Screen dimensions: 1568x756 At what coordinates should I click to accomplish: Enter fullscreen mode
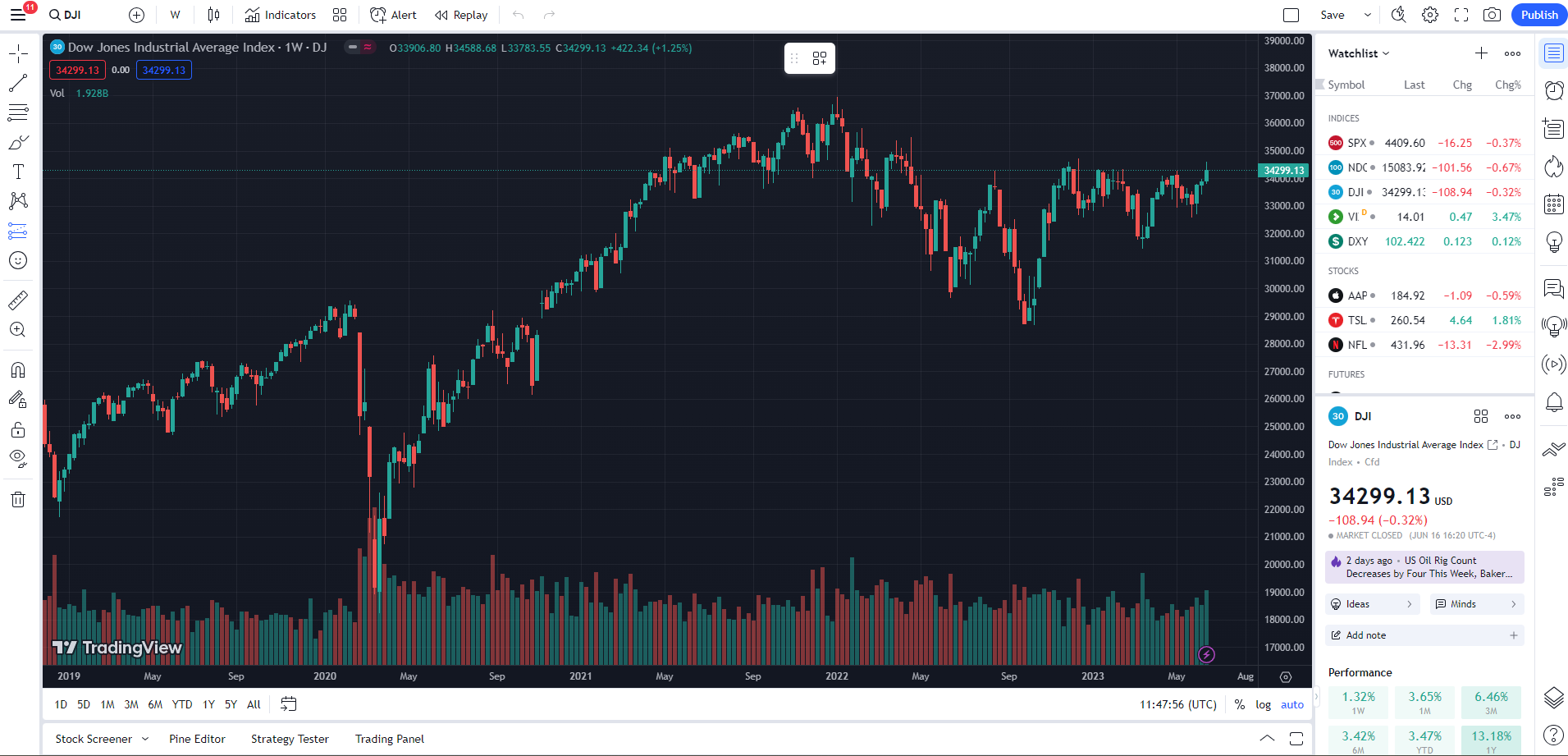(1461, 15)
